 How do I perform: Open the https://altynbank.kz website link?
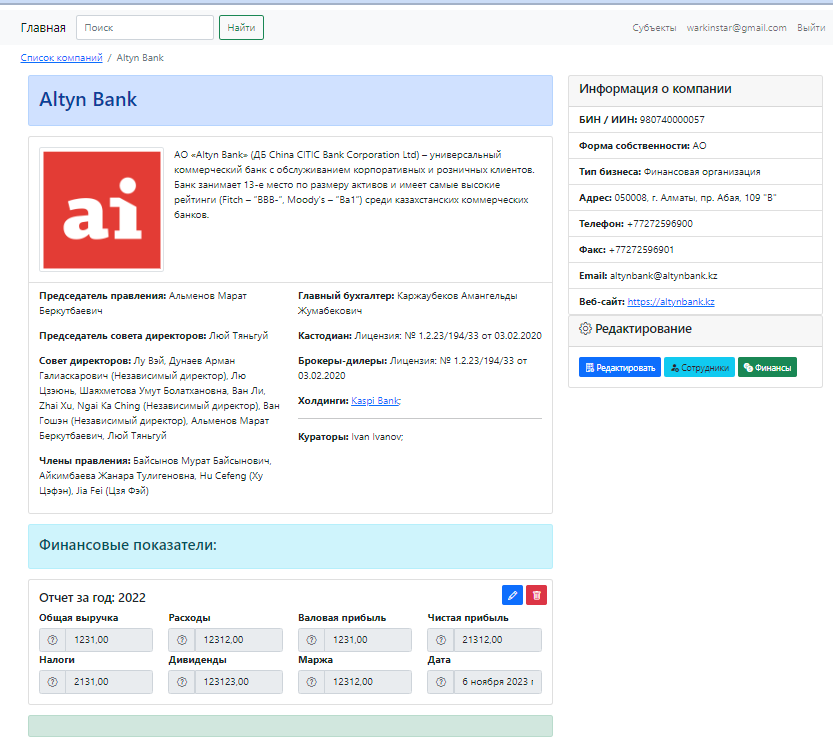[x=671, y=301]
